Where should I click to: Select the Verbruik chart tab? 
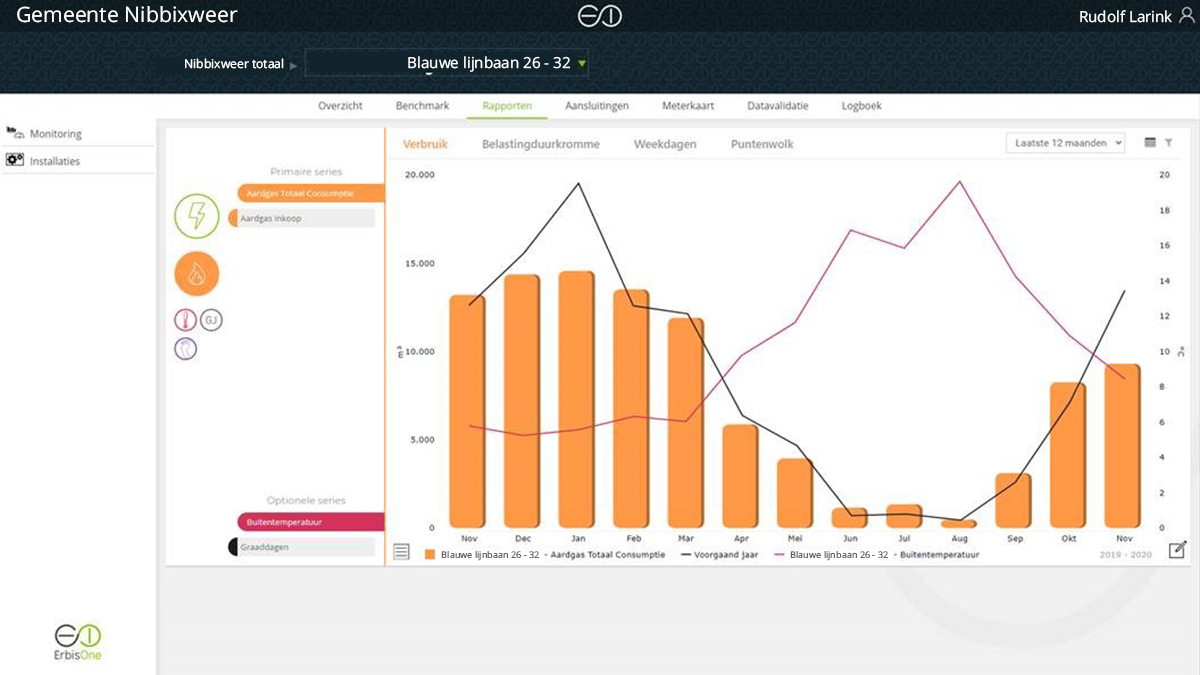coord(425,144)
